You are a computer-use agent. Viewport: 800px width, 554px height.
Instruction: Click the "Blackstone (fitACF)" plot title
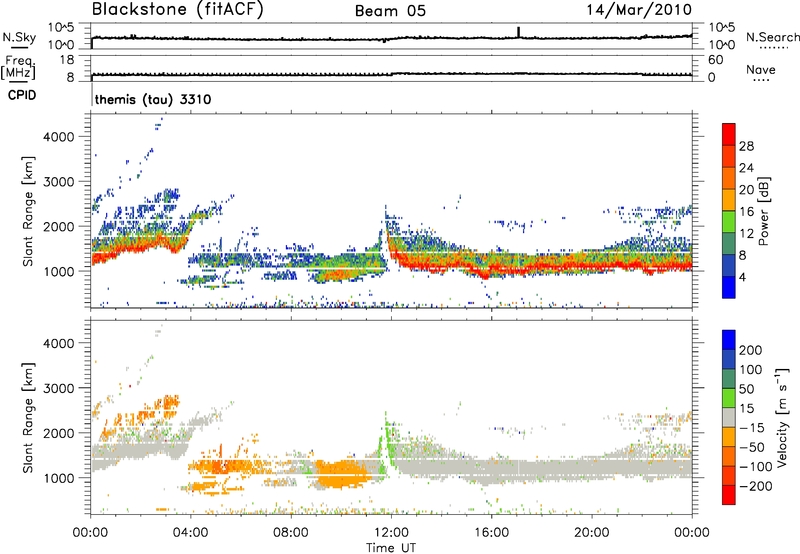pyautogui.click(x=178, y=9)
